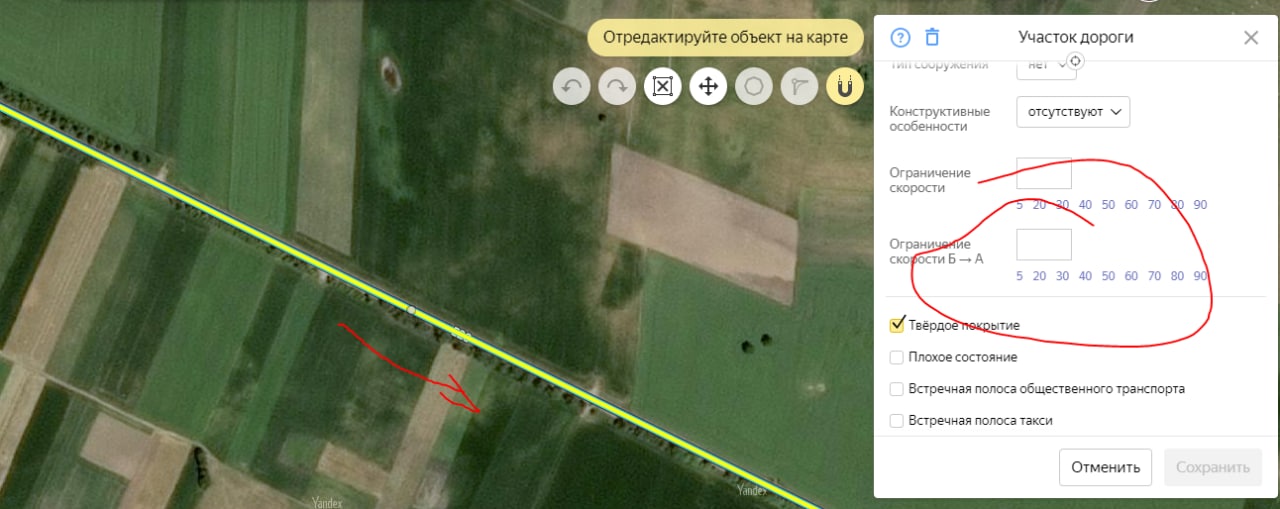The width and height of the screenshot is (1280, 509).
Task: Click the Отменить button
Action: pos(1106,467)
